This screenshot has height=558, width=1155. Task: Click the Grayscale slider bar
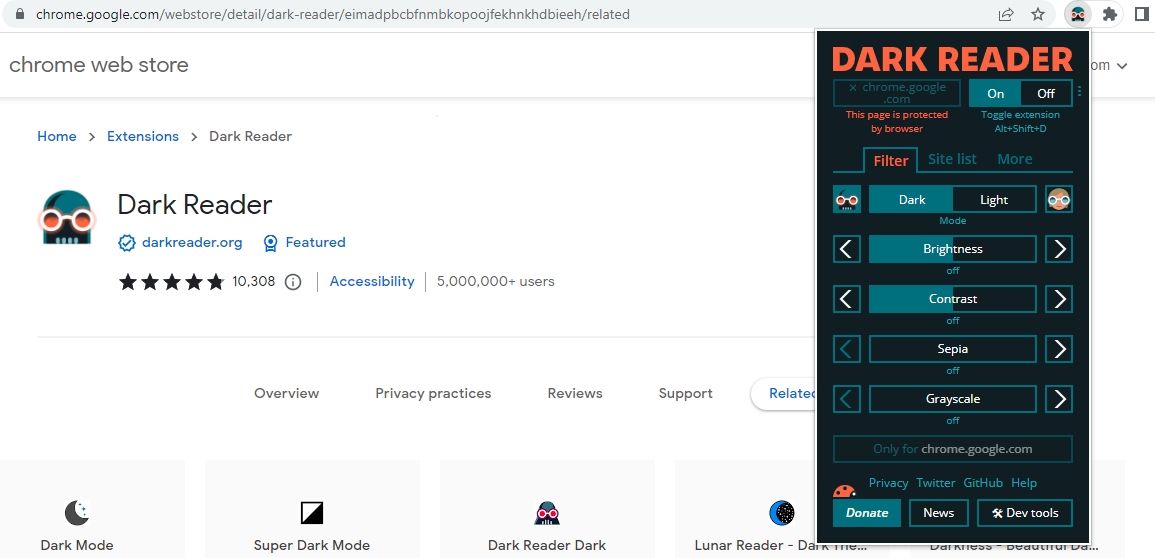[x=952, y=399]
